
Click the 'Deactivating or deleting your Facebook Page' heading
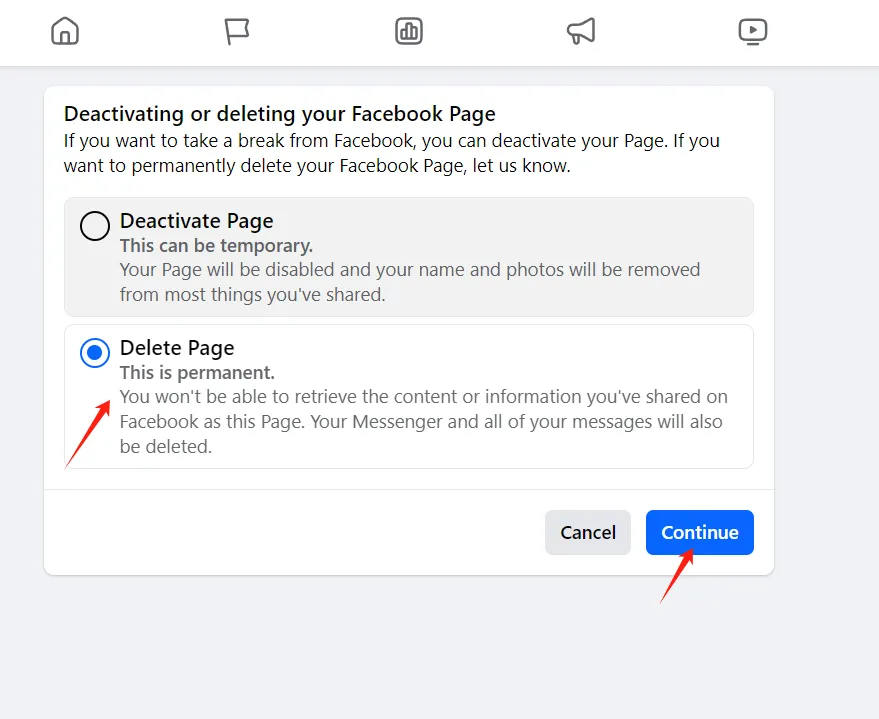coord(280,114)
